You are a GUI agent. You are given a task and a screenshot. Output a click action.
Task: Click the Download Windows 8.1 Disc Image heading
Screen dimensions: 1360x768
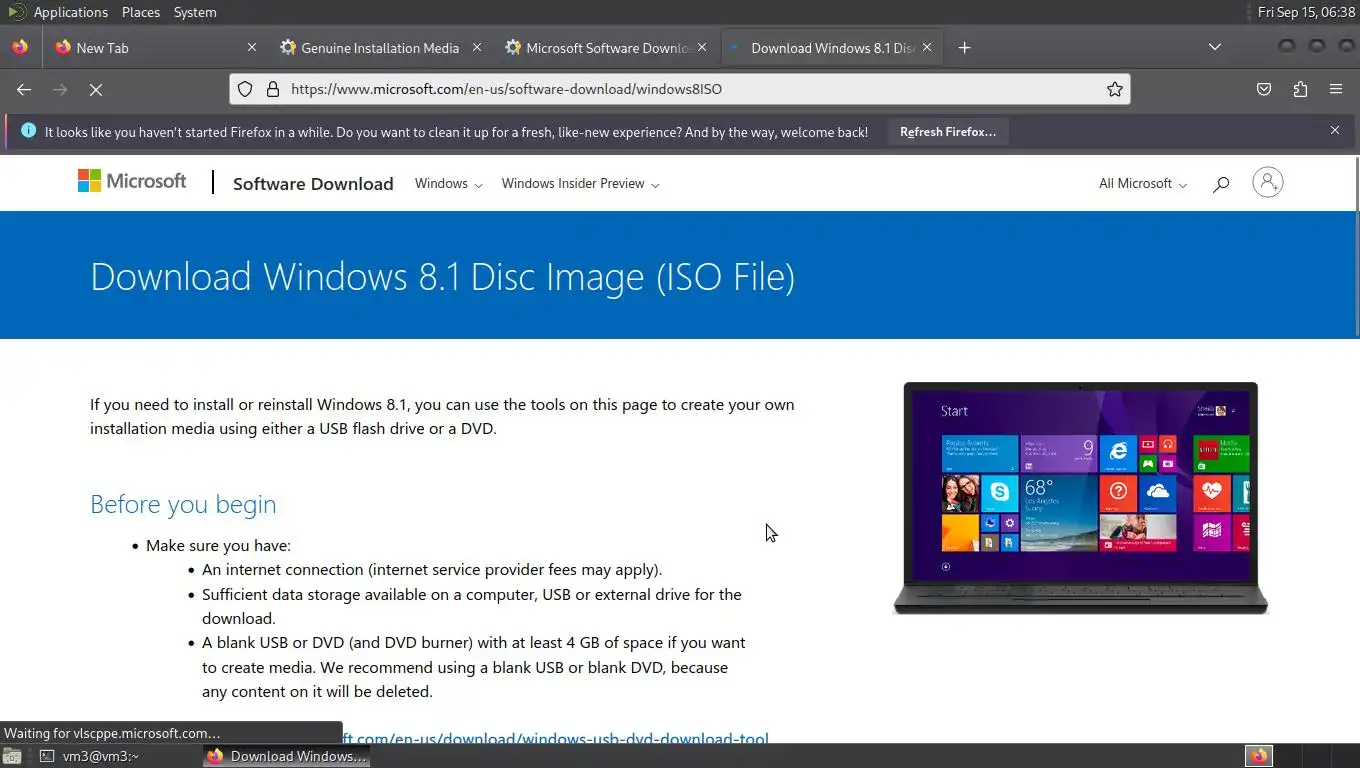point(442,277)
